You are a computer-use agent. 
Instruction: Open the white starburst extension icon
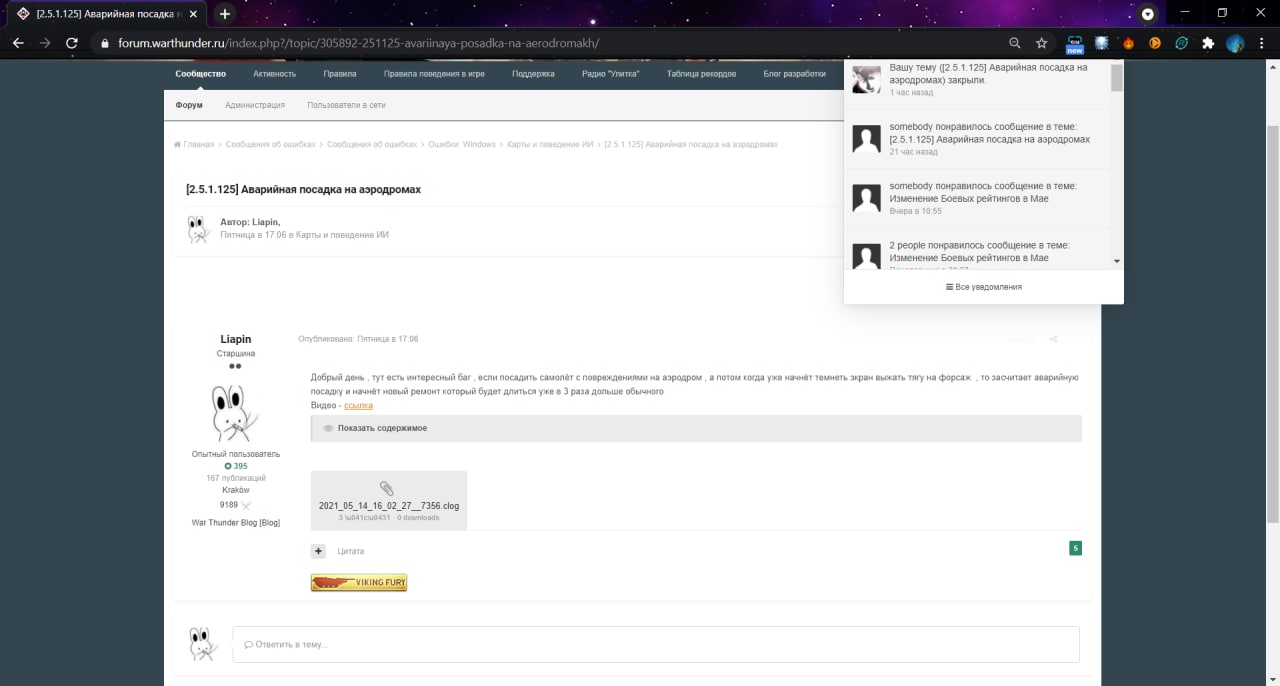pos(1102,43)
